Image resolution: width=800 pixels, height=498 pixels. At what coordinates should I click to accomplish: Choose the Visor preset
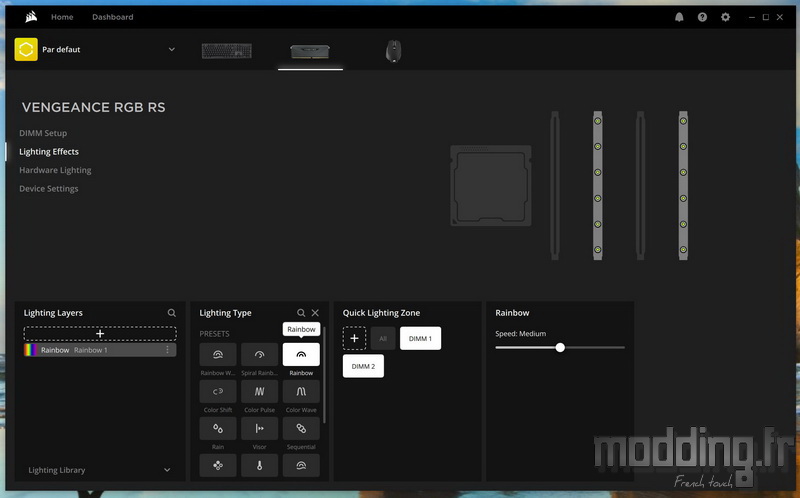coord(259,428)
